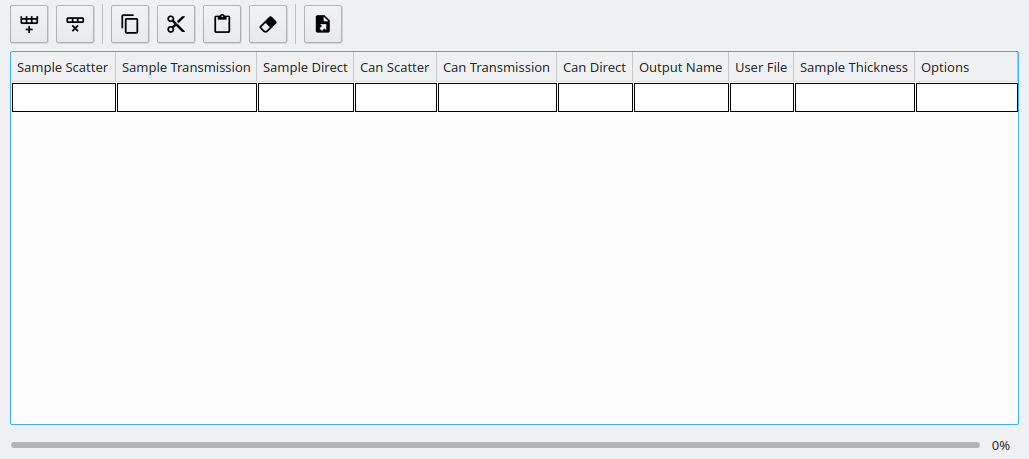Erase selected cells with eraser icon
This screenshot has height=459, width=1029.
[x=268, y=24]
